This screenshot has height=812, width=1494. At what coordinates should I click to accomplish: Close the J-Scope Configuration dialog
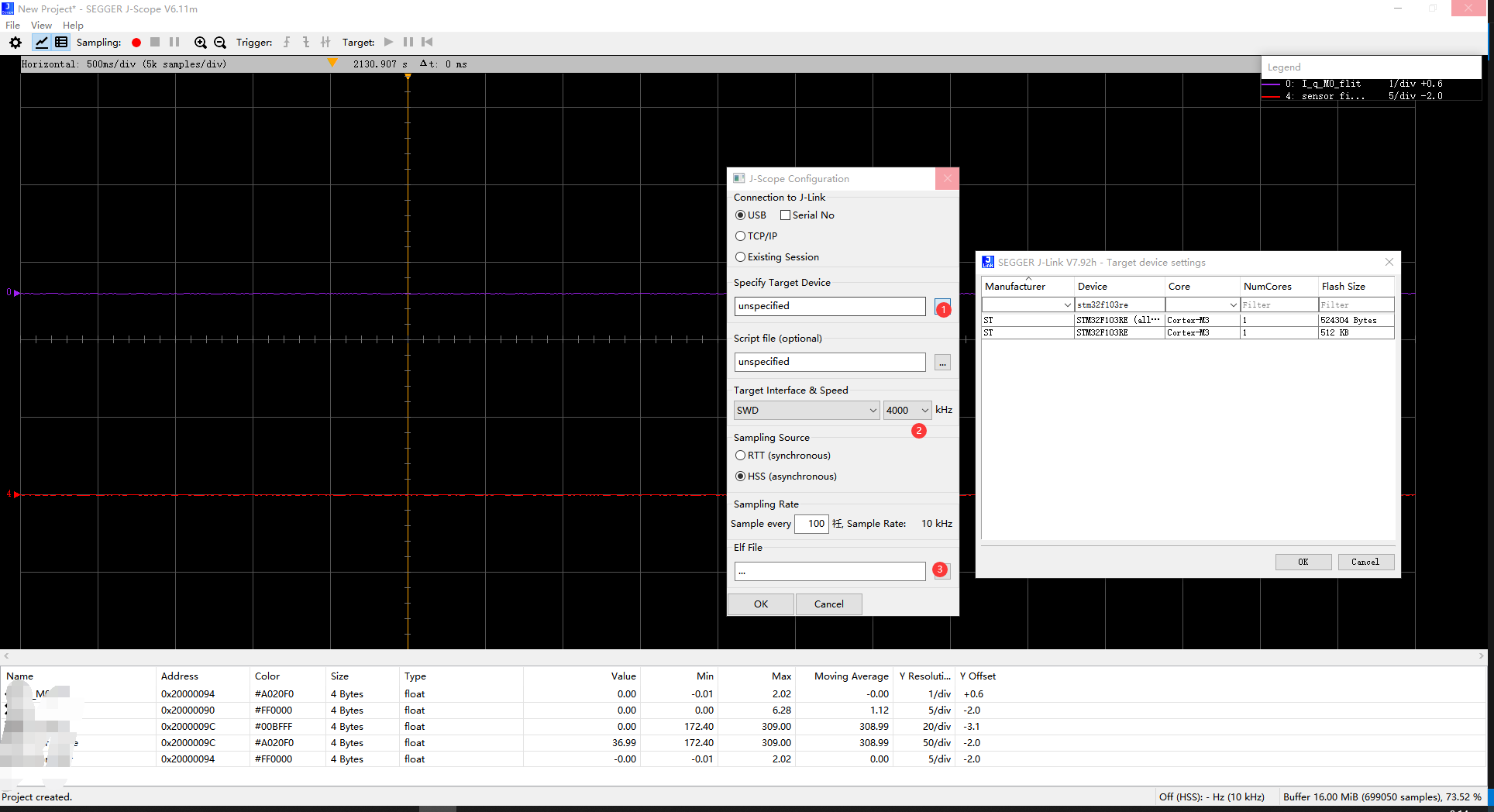(x=947, y=178)
